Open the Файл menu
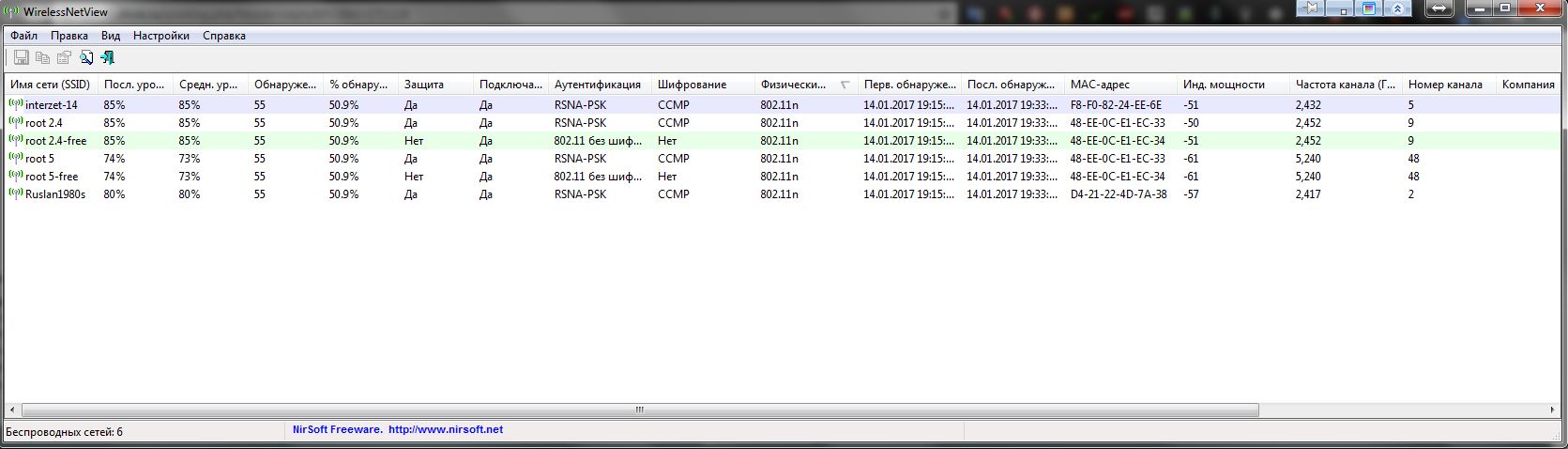This screenshot has height=449, width=1568. click(24, 36)
